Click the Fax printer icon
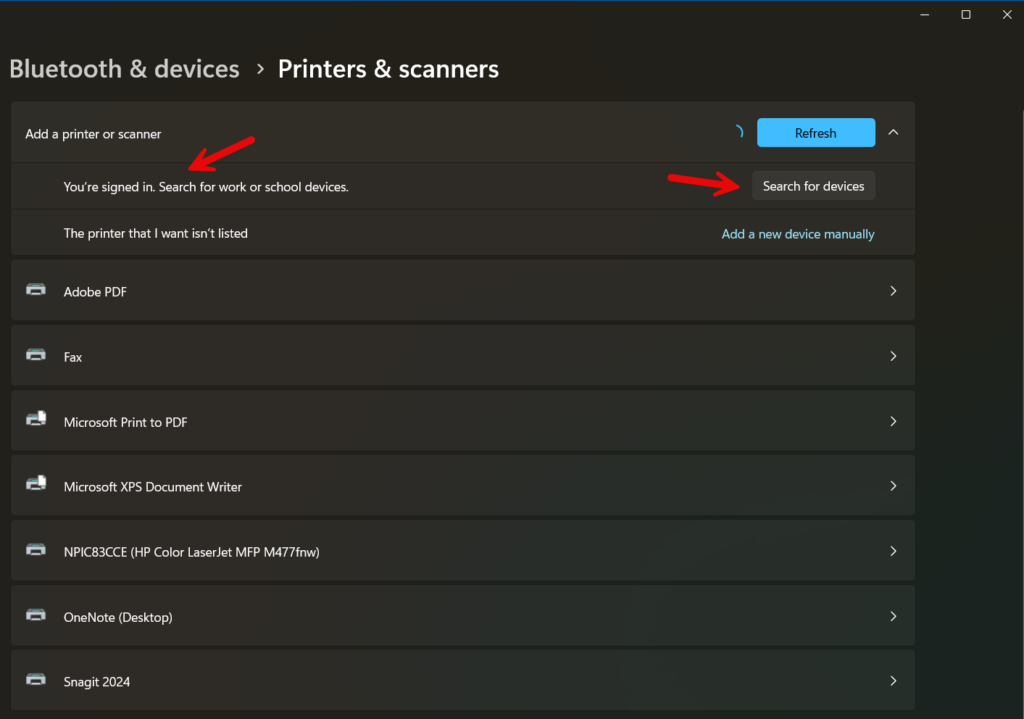 36,355
